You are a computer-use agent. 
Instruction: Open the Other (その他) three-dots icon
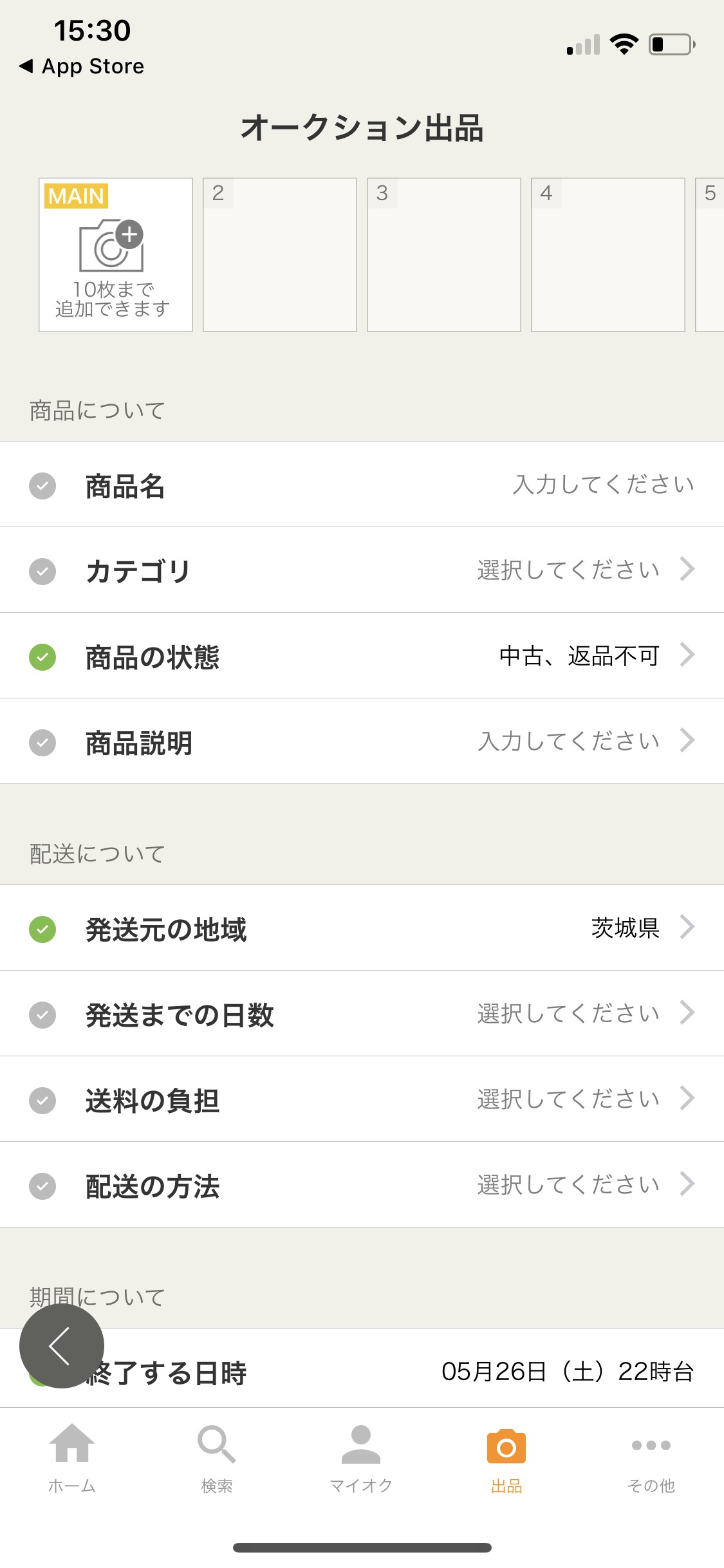point(651,1445)
